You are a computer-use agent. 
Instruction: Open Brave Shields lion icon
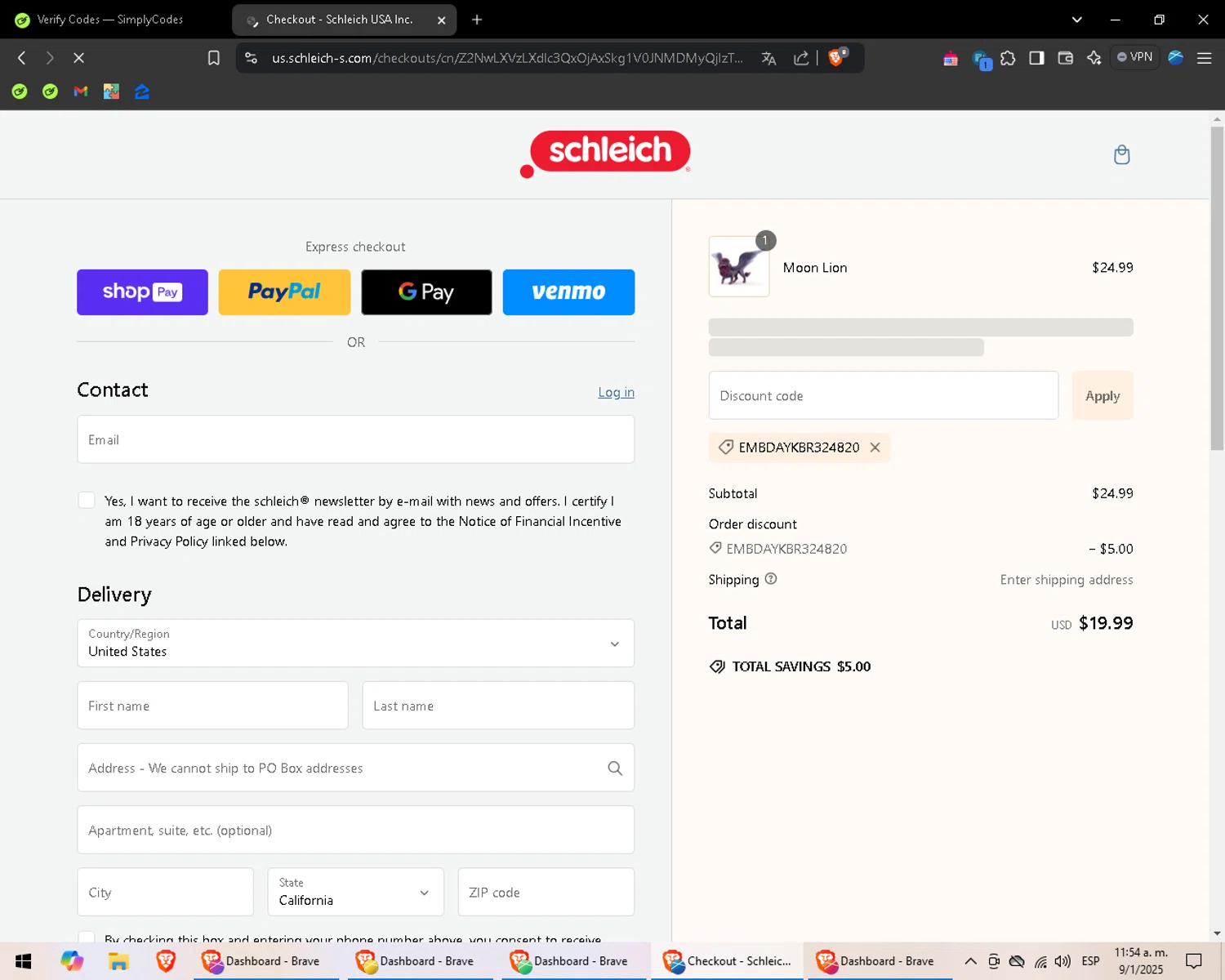[837, 57]
